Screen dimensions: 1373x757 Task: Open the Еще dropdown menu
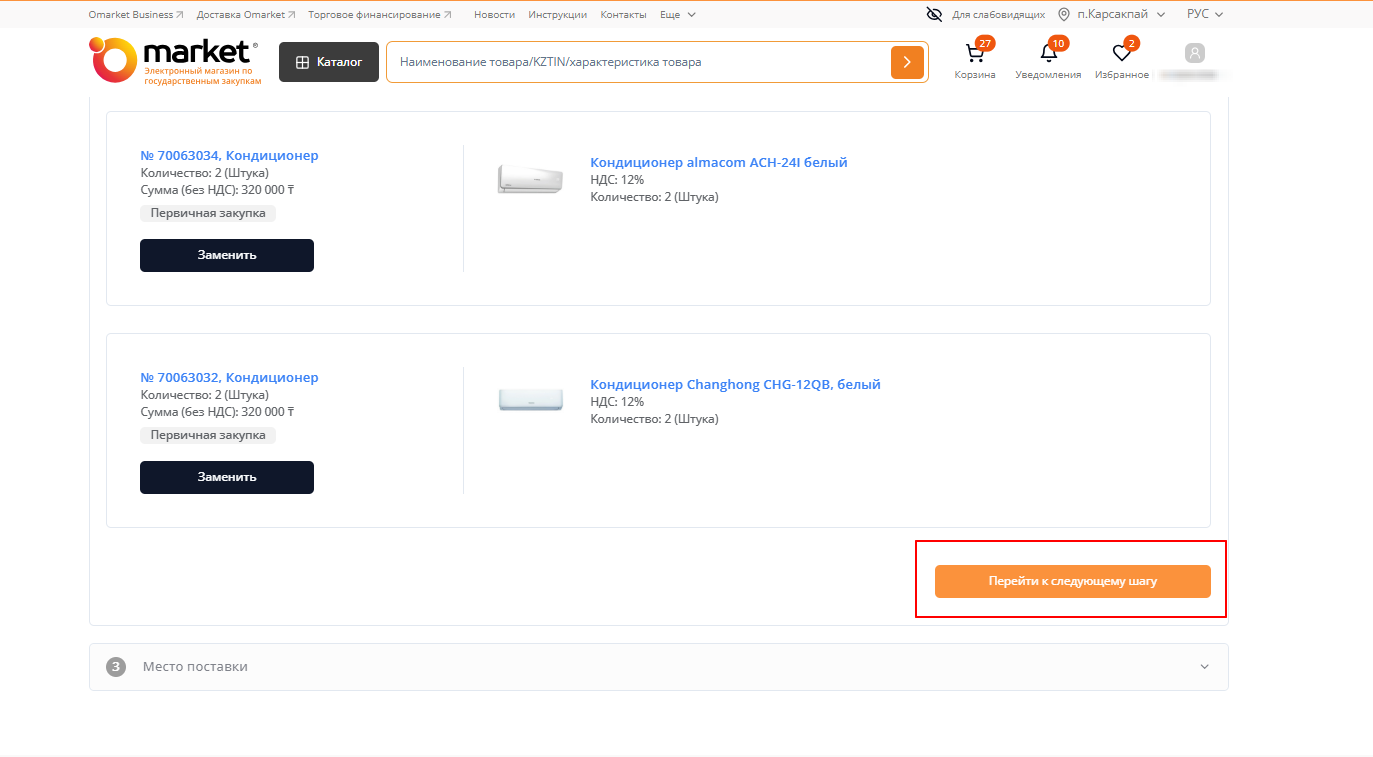[678, 15]
